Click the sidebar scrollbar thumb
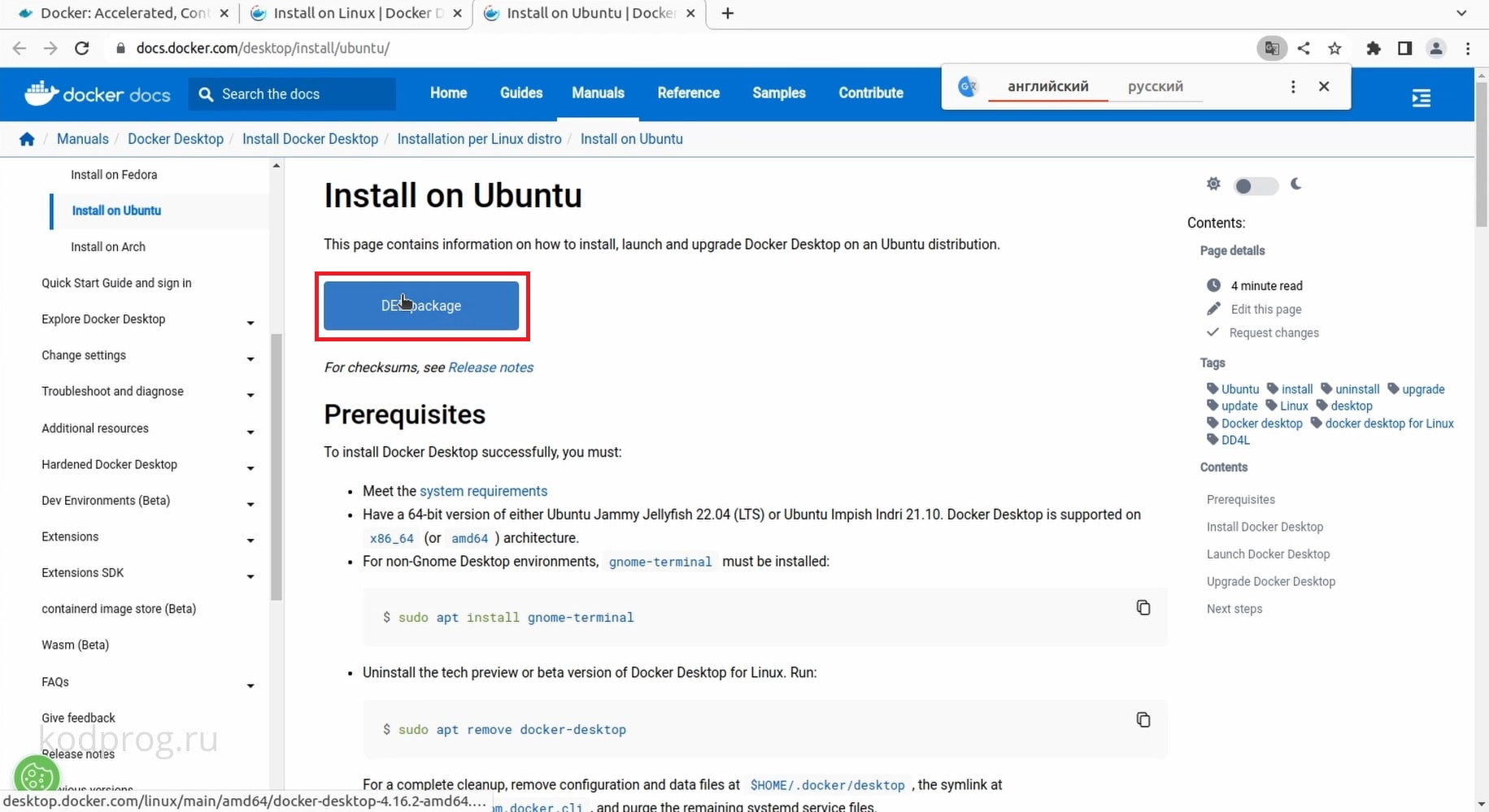The height and width of the screenshot is (812, 1489). [x=276, y=467]
